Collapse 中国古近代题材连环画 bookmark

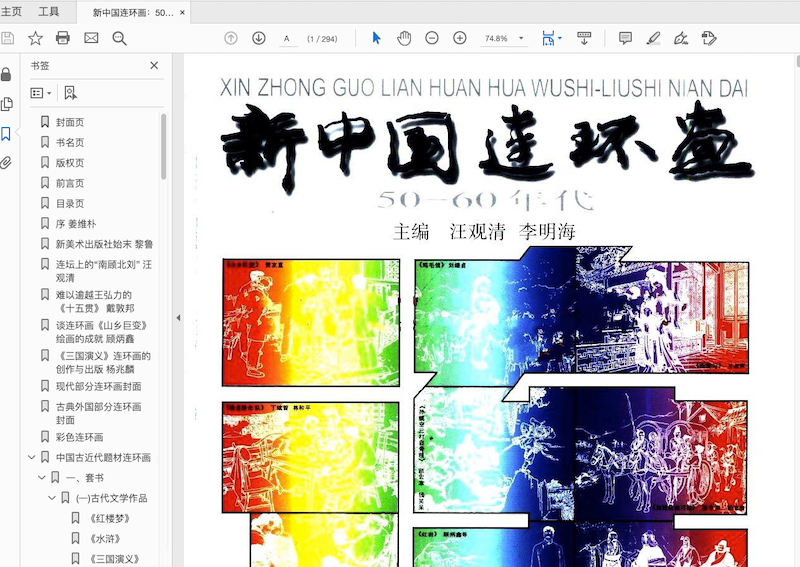pyautogui.click(x=32, y=457)
